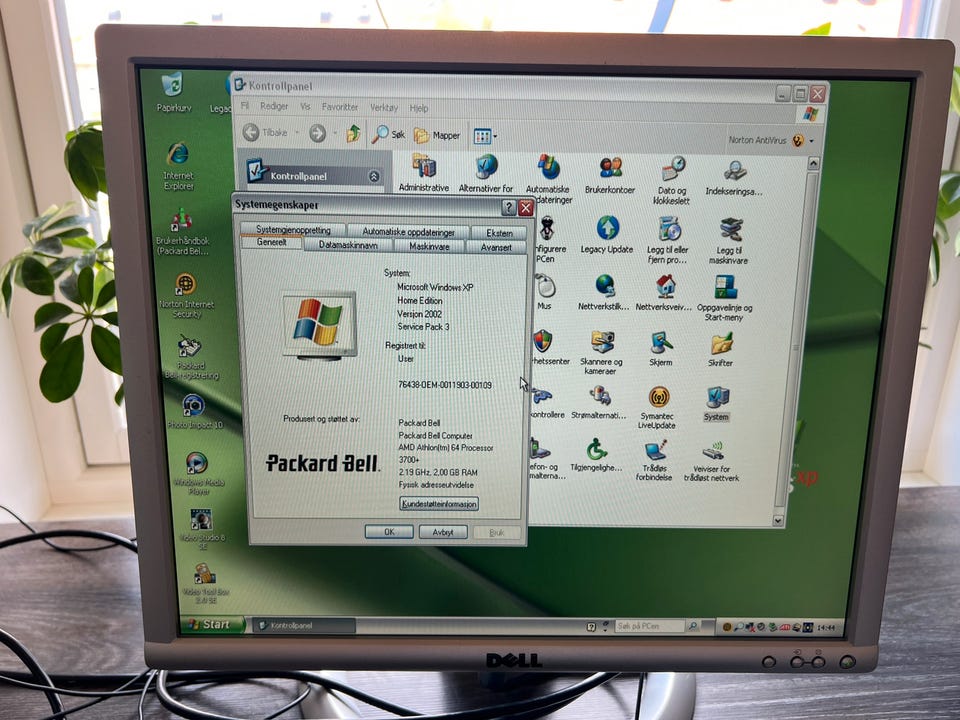960x720 pixels.
Task: Open the Verktøy menu
Action: [384, 107]
